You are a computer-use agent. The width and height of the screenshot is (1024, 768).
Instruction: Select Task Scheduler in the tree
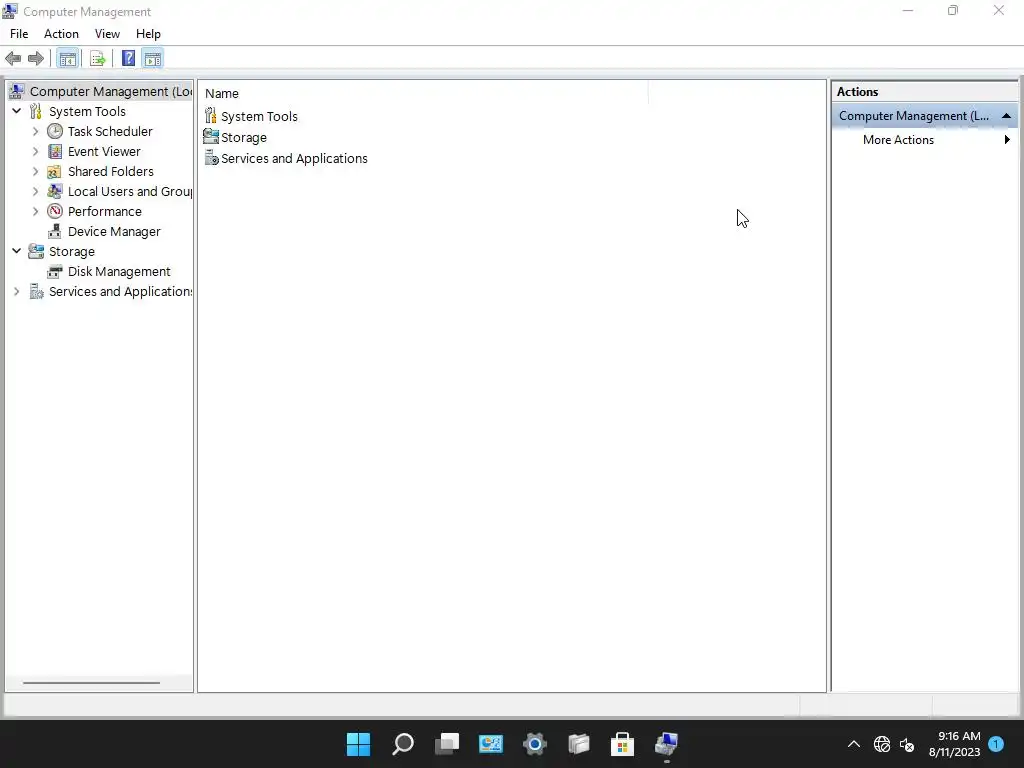pyautogui.click(x=110, y=131)
